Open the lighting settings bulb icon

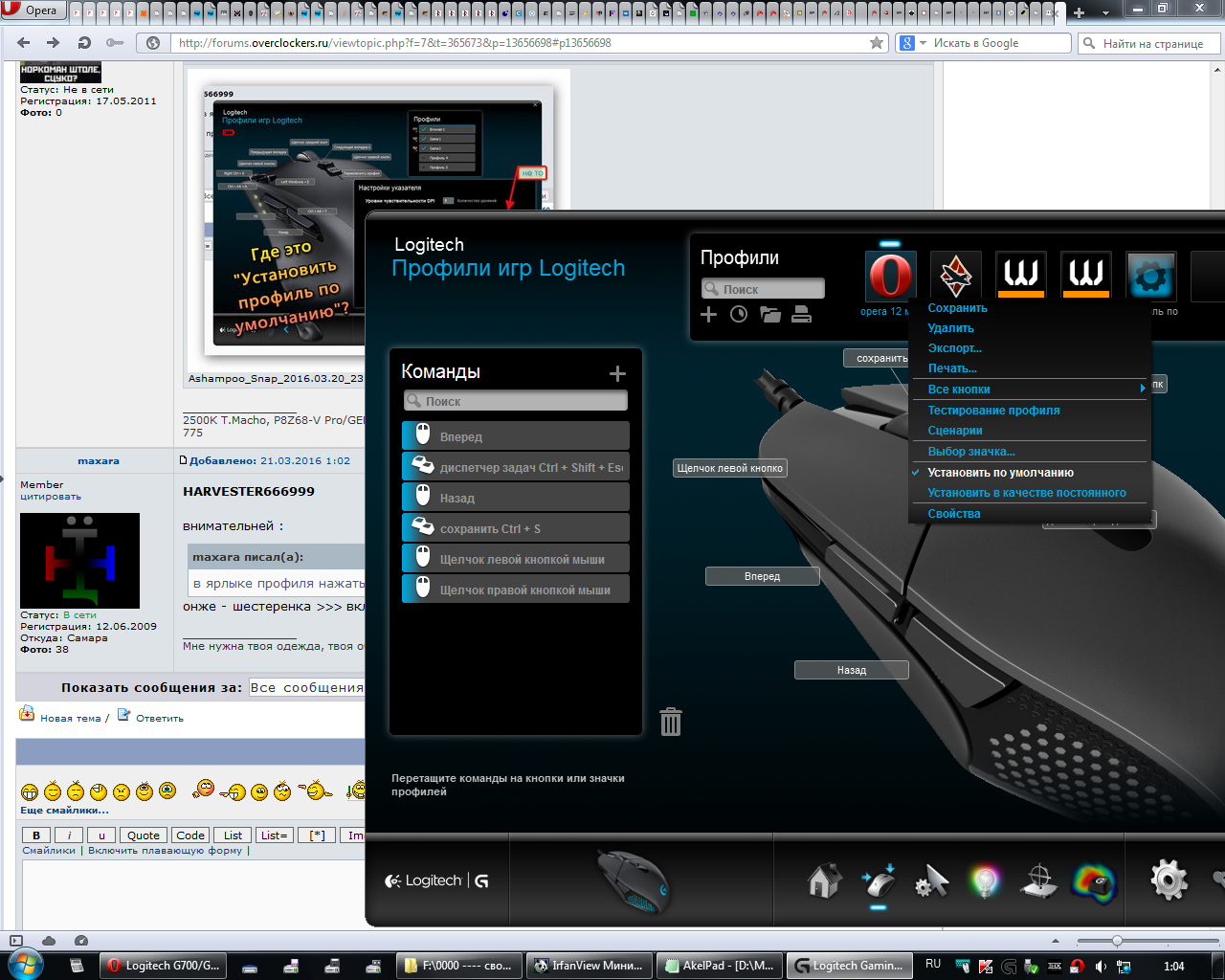985,880
